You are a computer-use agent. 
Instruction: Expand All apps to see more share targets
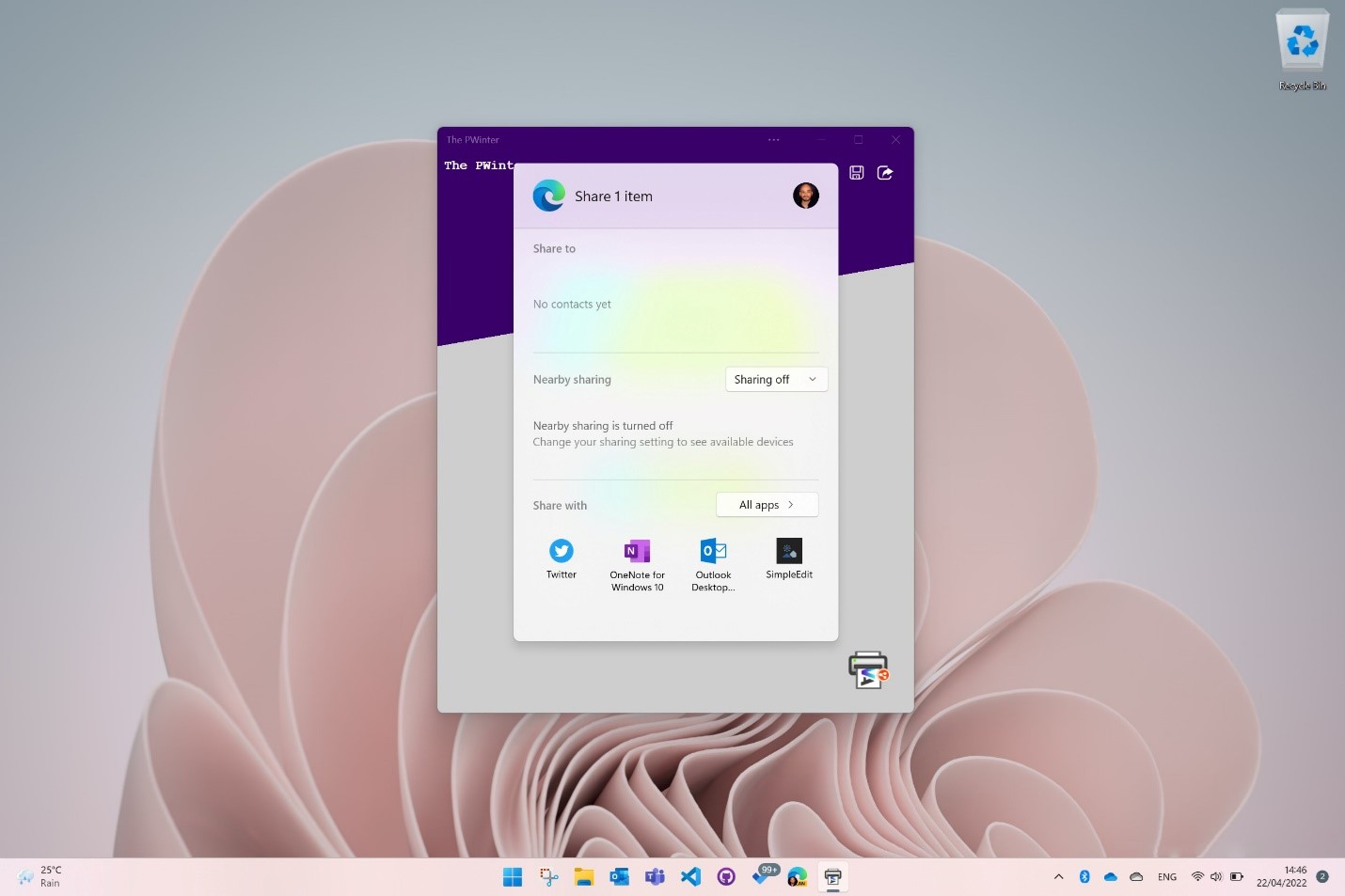[x=766, y=505]
